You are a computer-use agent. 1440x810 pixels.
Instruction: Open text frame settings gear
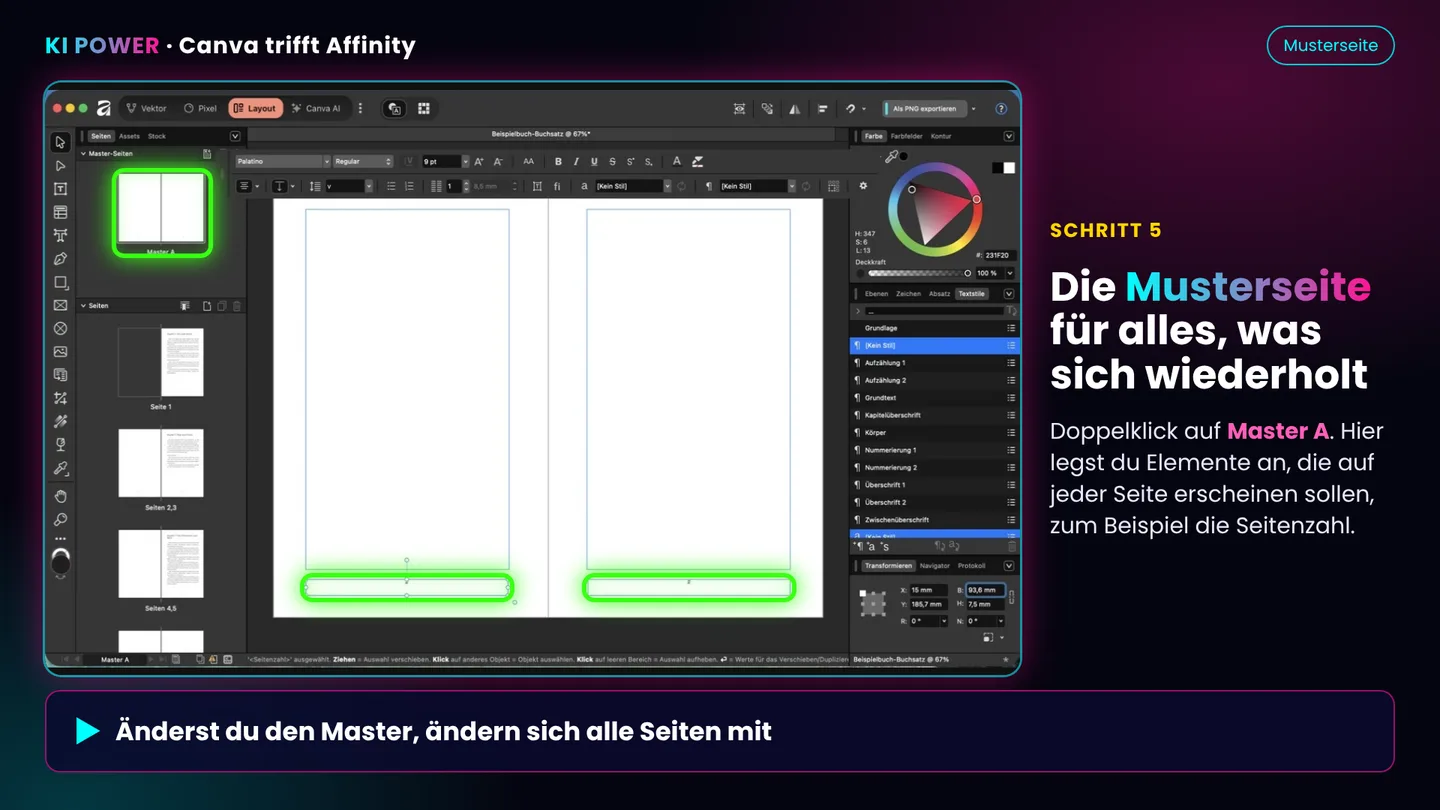(x=863, y=186)
